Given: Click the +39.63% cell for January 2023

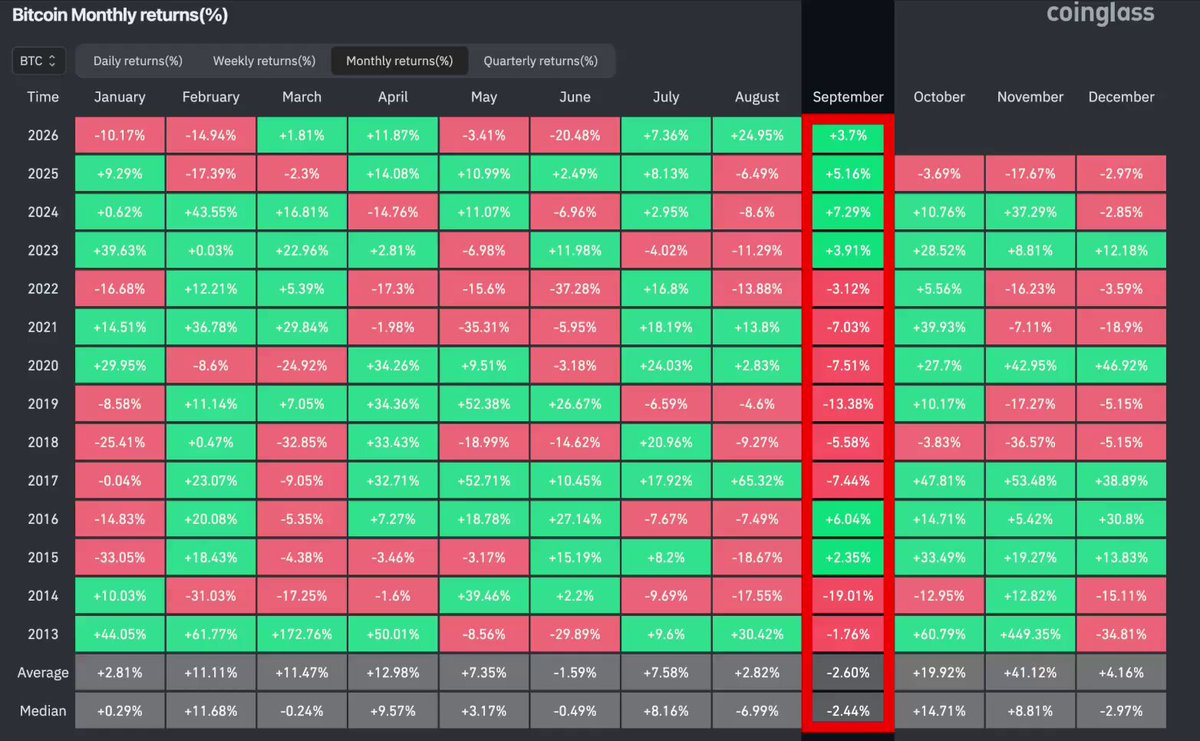Looking at the screenshot, I should click(x=120, y=250).
